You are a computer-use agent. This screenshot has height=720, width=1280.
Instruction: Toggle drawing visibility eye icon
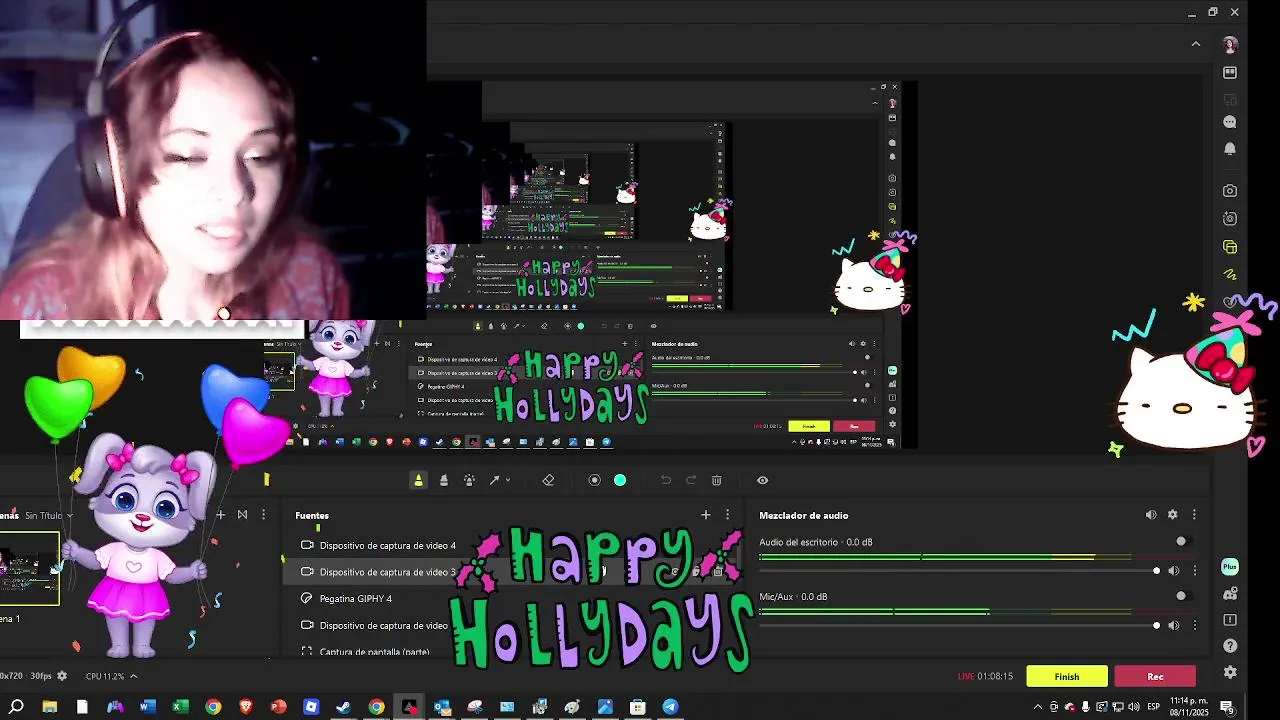click(762, 480)
